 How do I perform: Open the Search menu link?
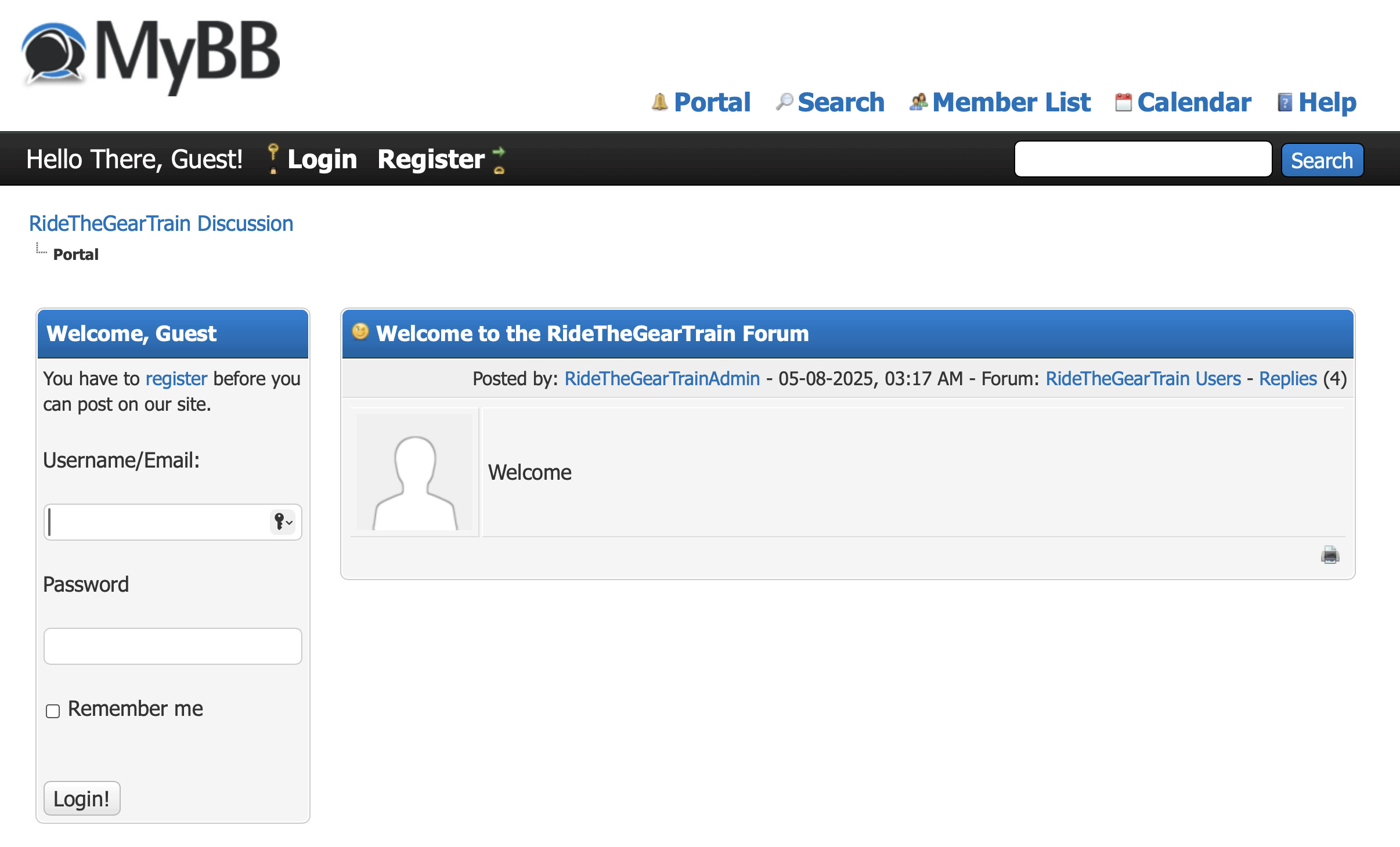pos(841,102)
